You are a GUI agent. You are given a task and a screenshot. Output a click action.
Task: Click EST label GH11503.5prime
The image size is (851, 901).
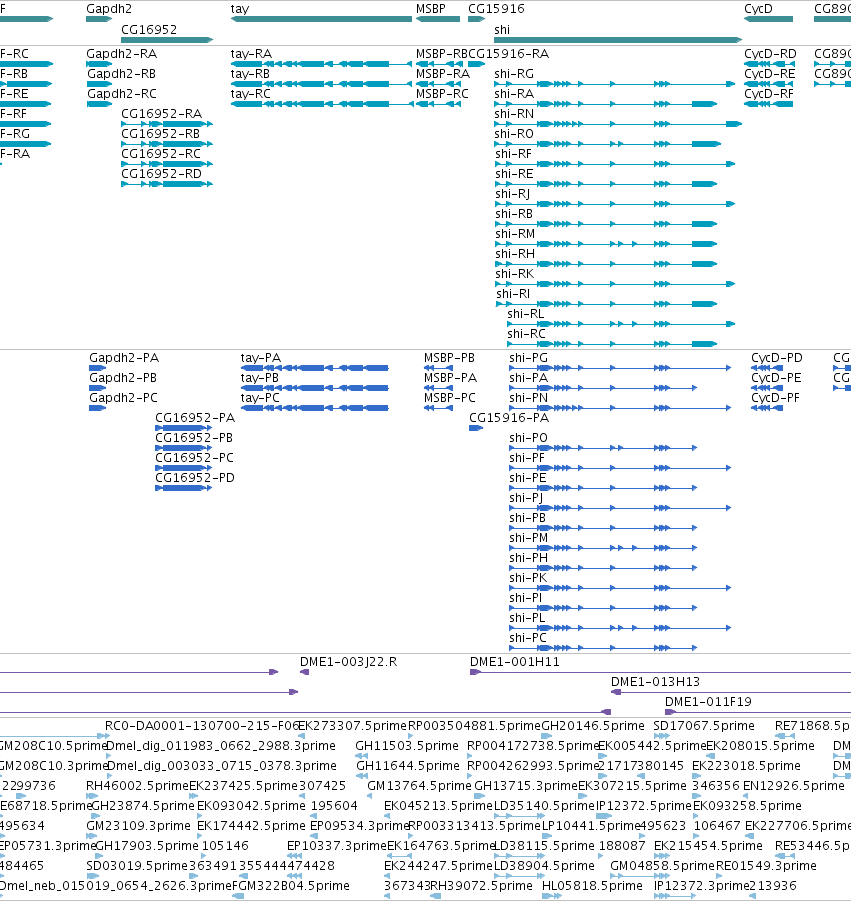407,746
